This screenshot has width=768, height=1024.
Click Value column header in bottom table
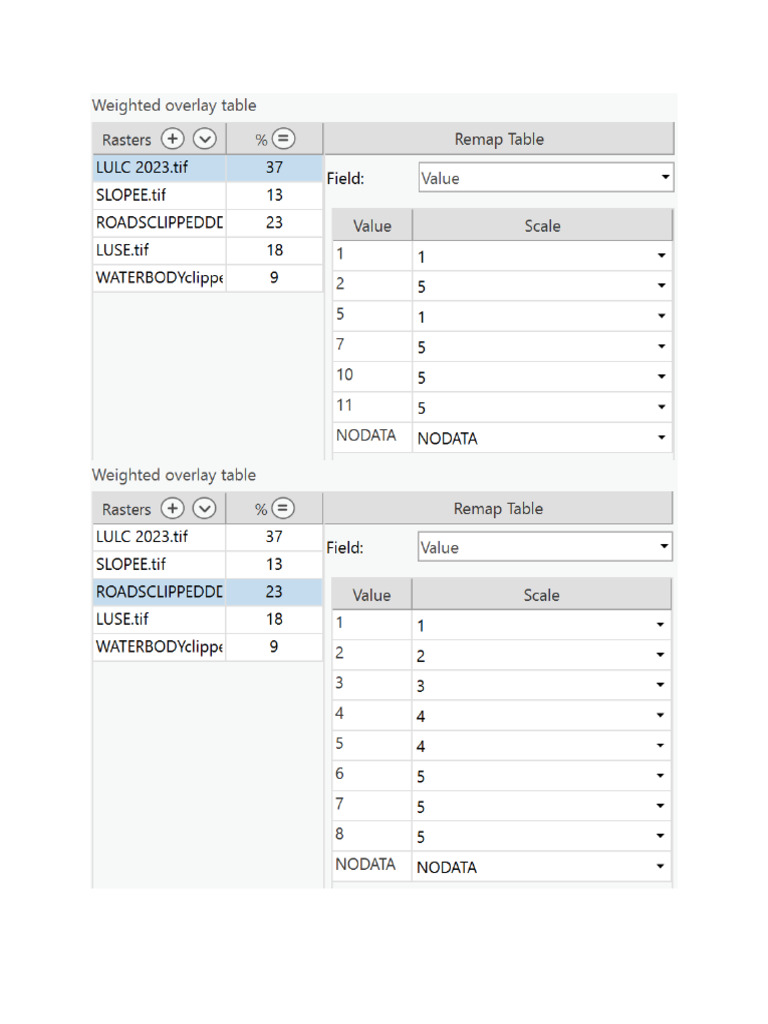pyautogui.click(x=372, y=595)
